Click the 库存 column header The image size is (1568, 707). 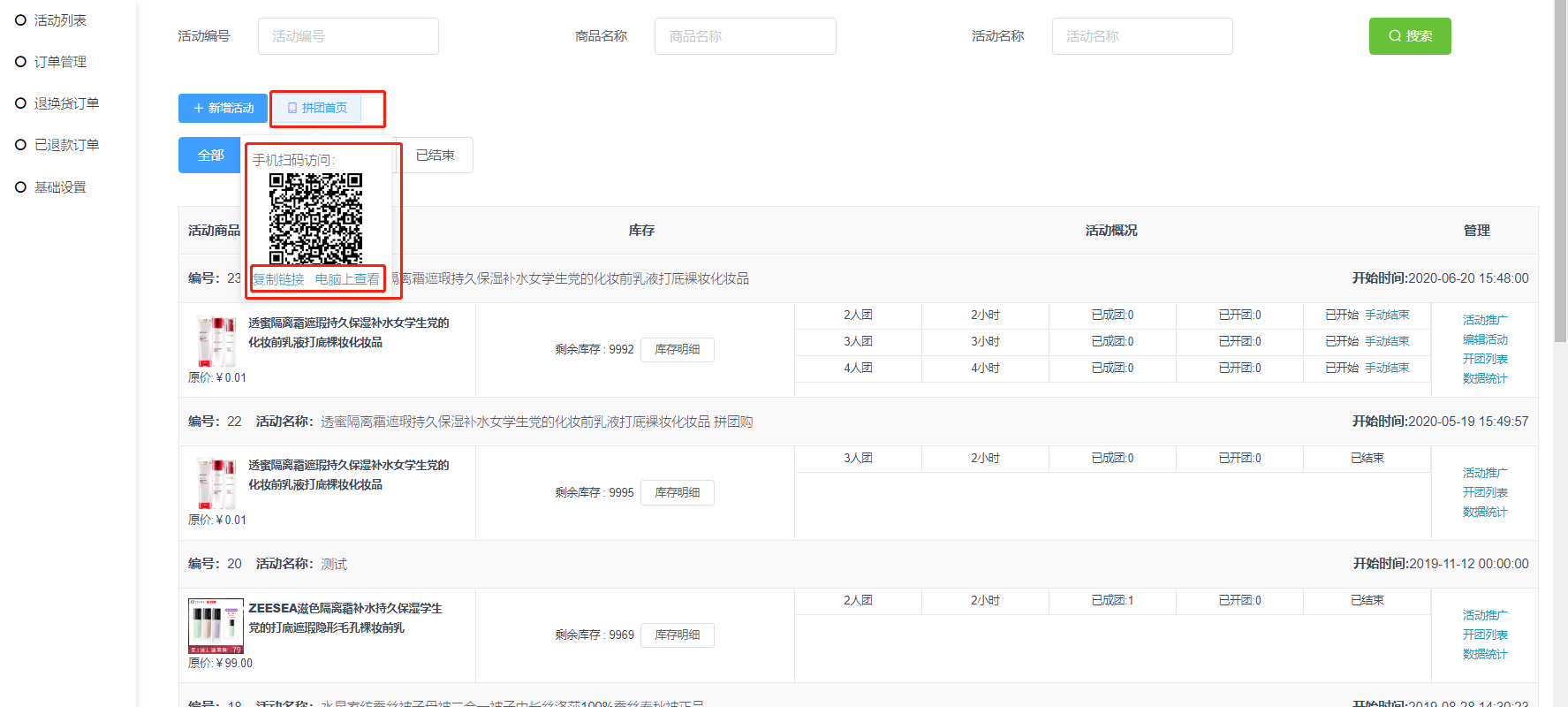pos(641,231)
